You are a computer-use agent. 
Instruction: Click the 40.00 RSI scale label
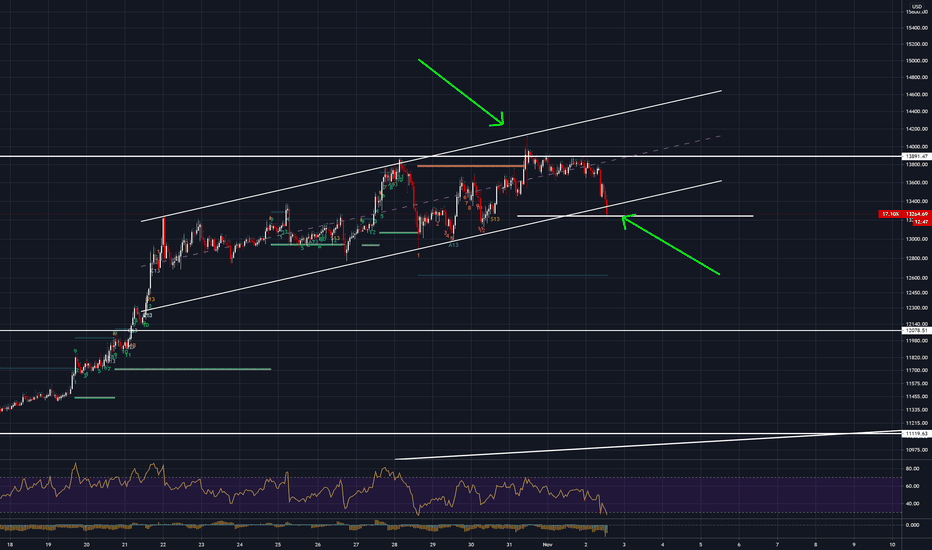coord(912,504)
